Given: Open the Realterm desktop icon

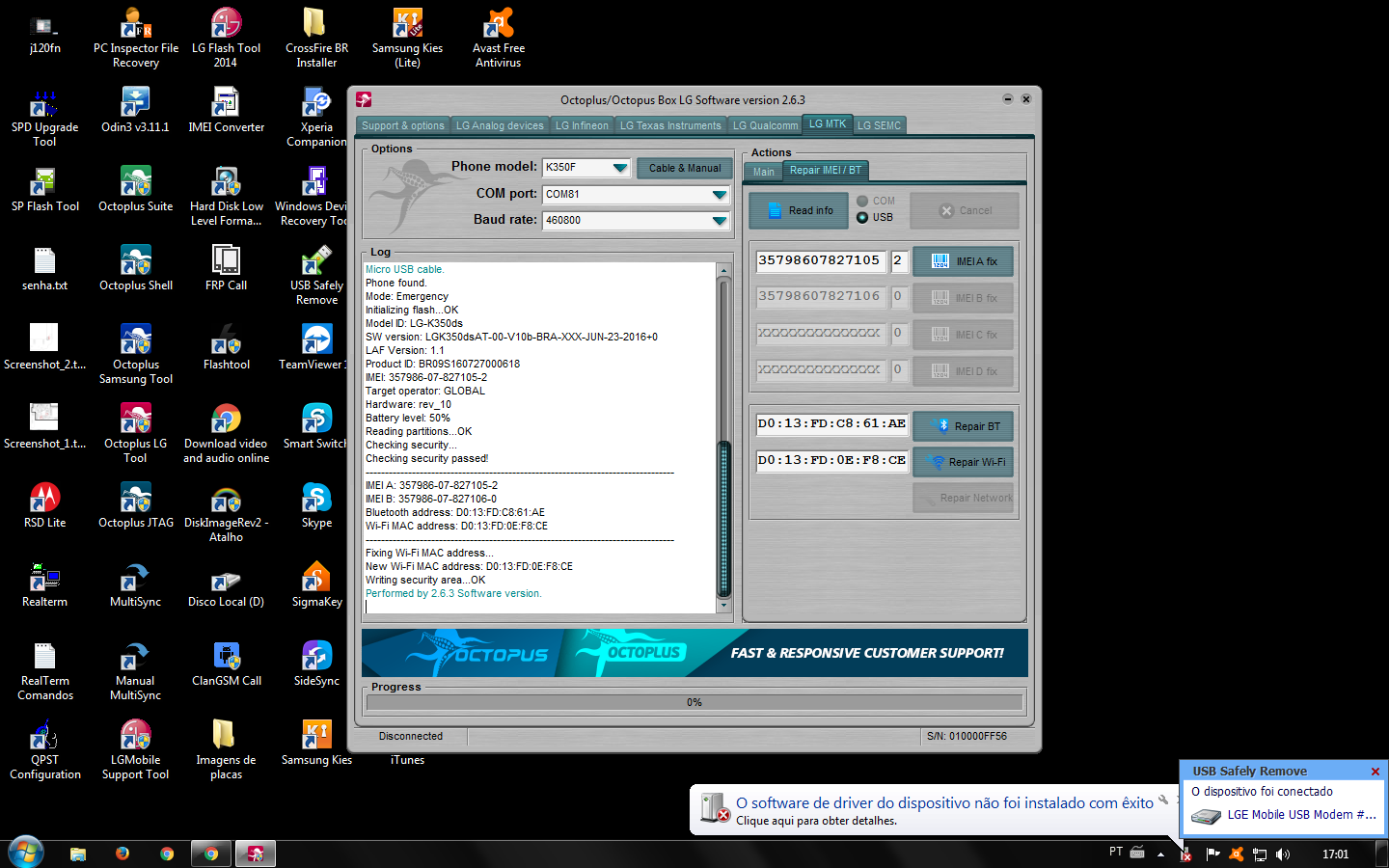Looking at the screenshot, I should (x=44, y=584).
